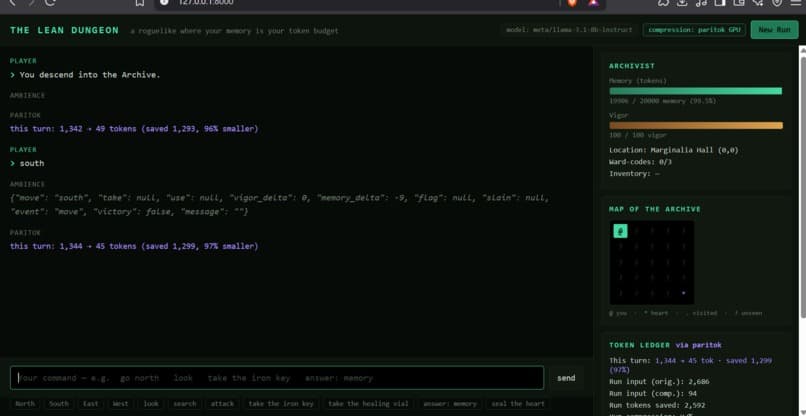
Task: Click the ledger 'This turn' summary line
Action: (690, 365)
